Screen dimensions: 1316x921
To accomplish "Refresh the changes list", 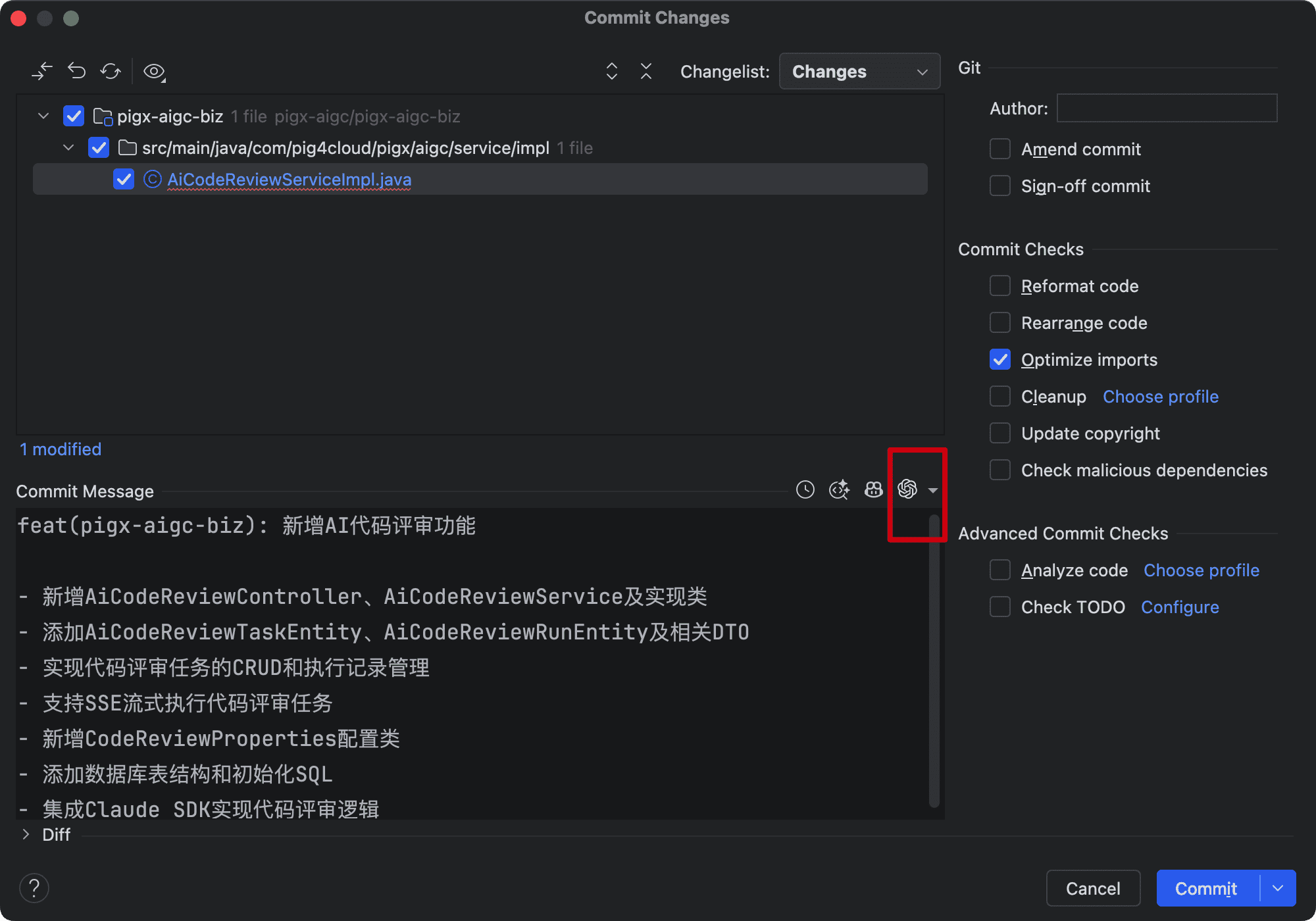I will [110, 70].
